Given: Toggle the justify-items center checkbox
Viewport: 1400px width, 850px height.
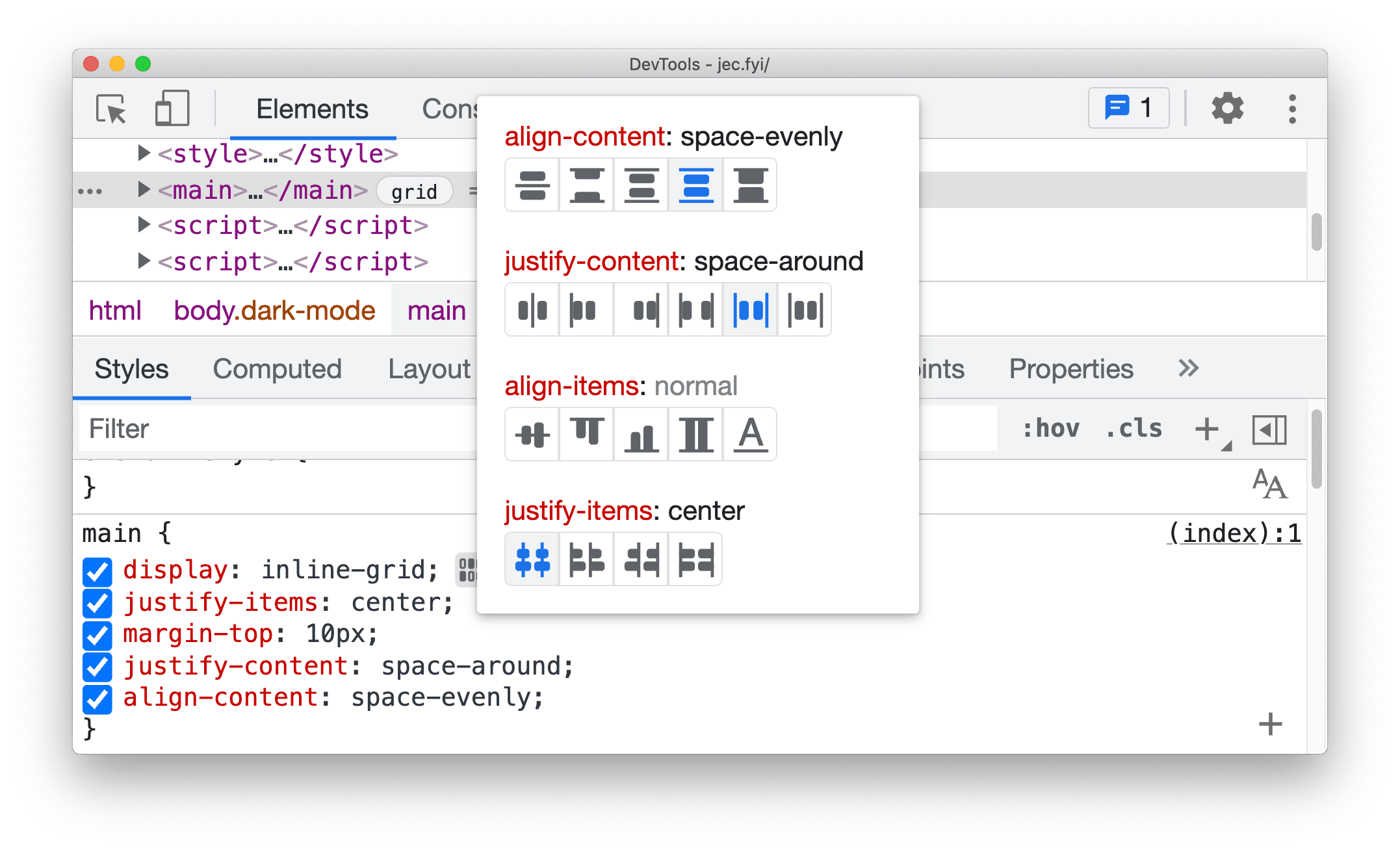Looking at the screenshot, I should click(x=94, y=601).
